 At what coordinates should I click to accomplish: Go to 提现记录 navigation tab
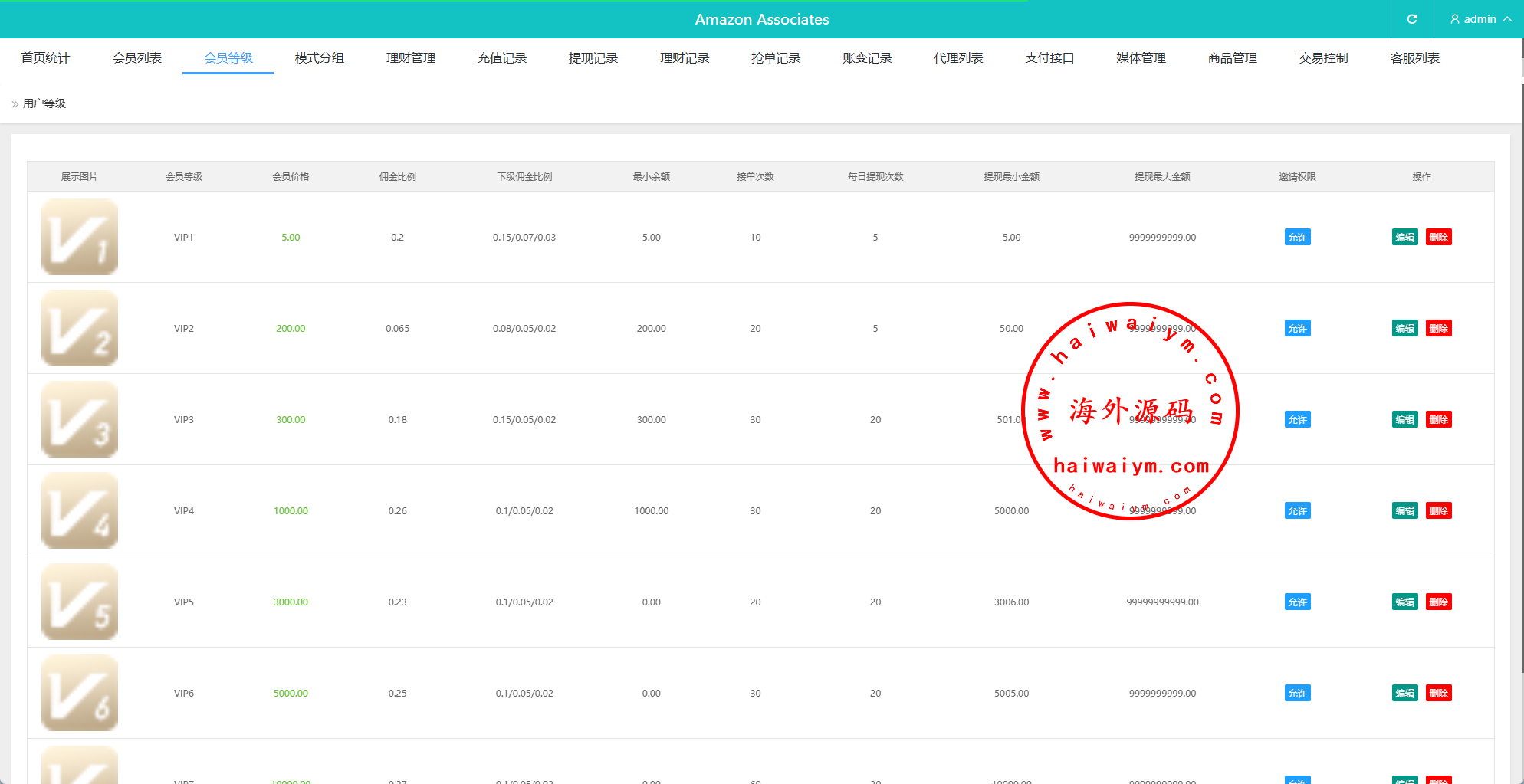click(593, 58)
